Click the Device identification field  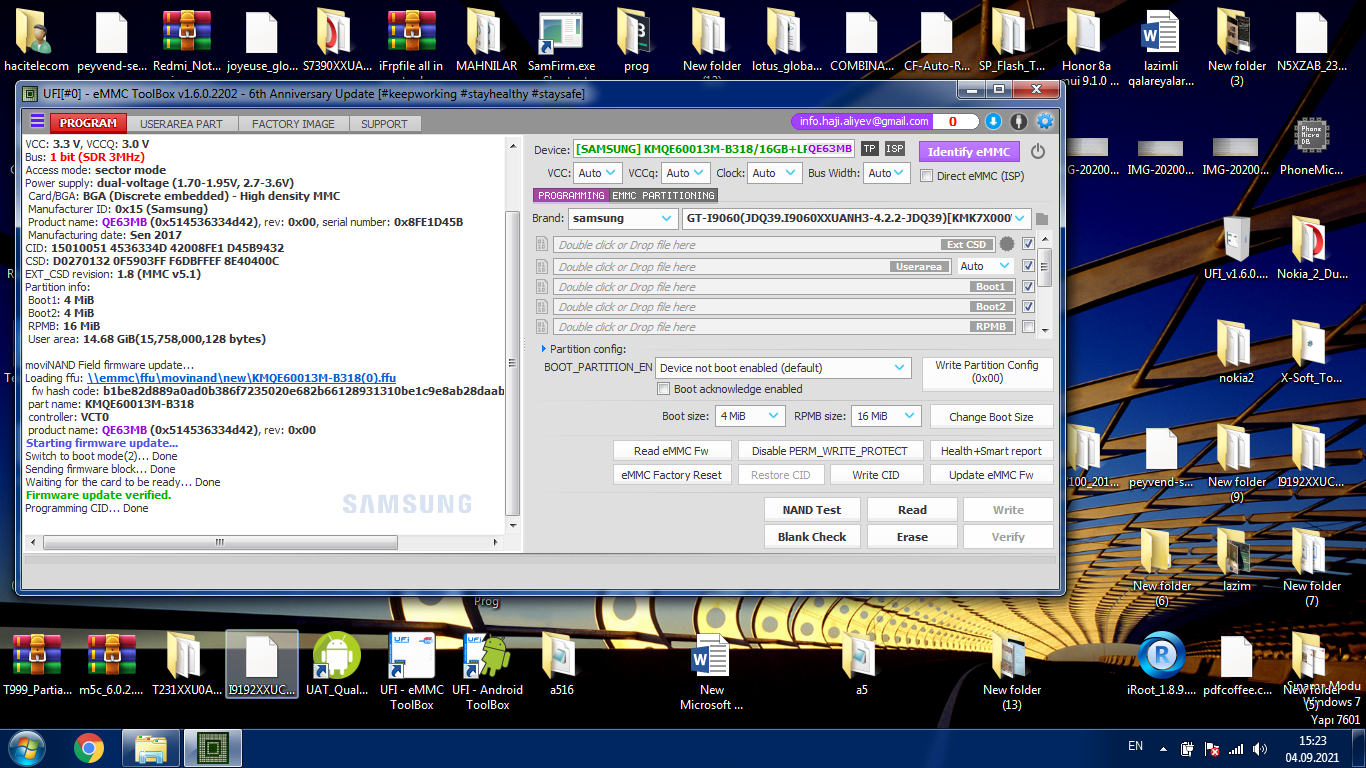tap(713, 149)
